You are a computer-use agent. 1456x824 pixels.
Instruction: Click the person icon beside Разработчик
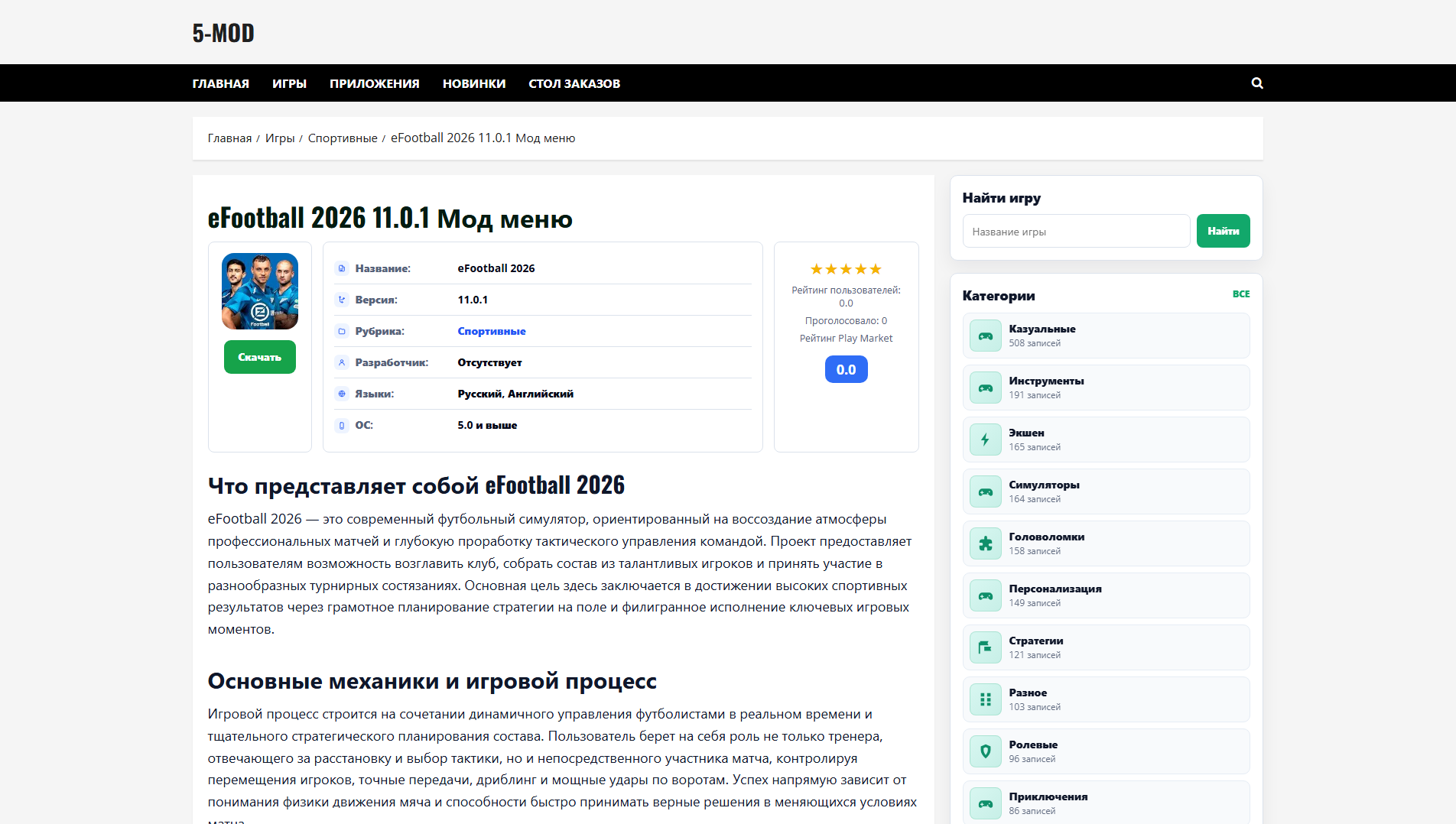tap(342, 363)
